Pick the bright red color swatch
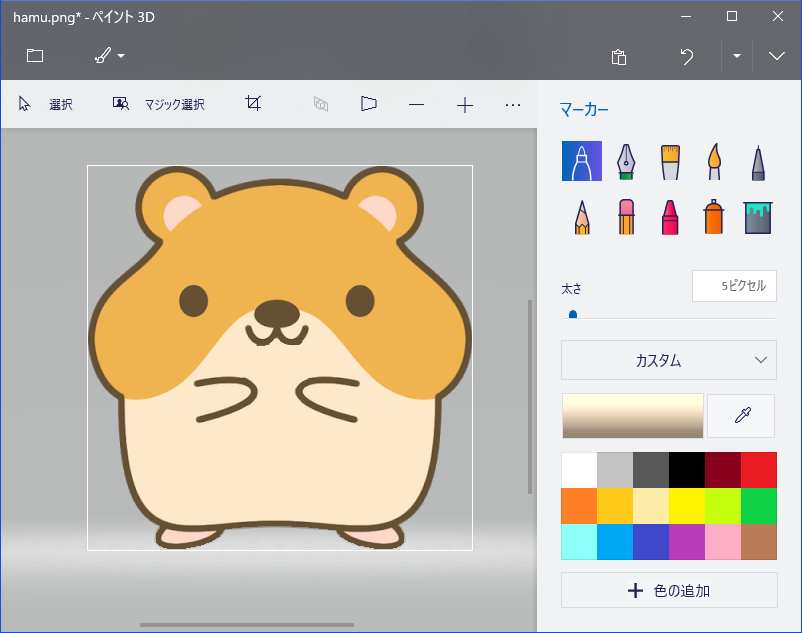 [x=759, y=470]
